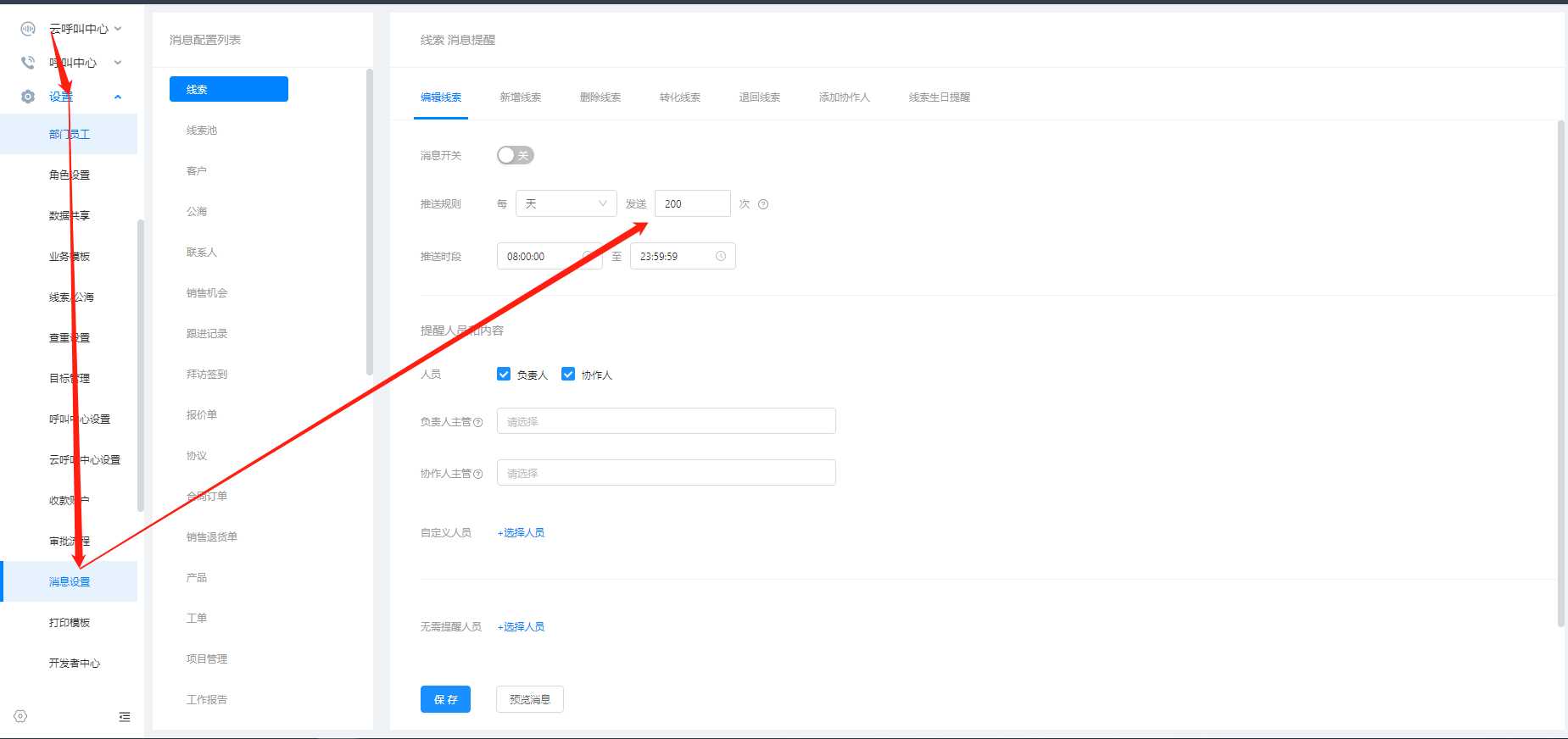The width and height of the screenshot is (1568, 739).
Task: Click the settings gear icon in sidebar
Action: click(28, 97)
